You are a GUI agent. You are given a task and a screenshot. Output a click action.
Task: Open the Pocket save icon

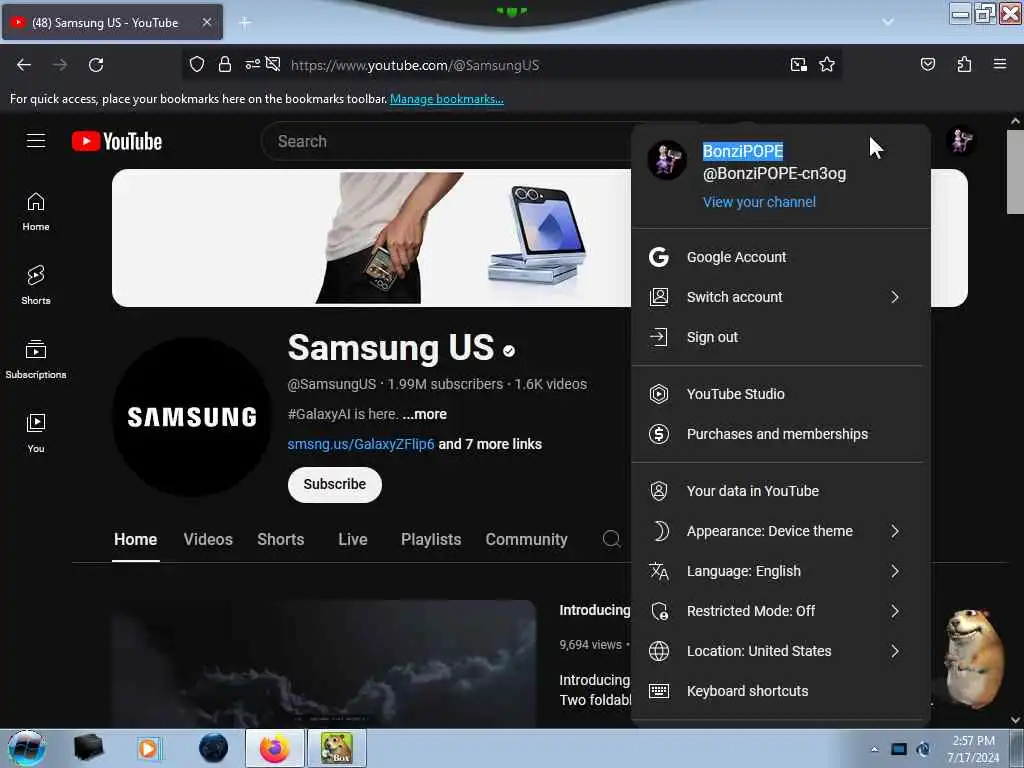927,64
